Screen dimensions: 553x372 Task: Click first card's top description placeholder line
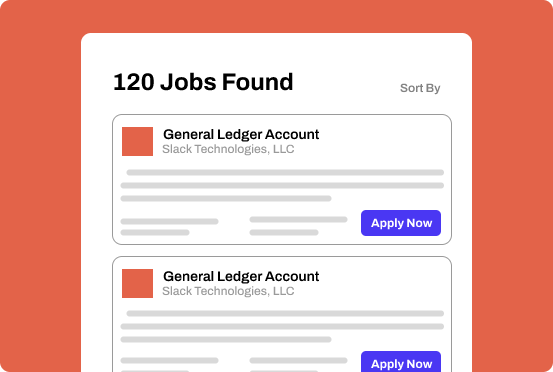click(x=285, y=172)
